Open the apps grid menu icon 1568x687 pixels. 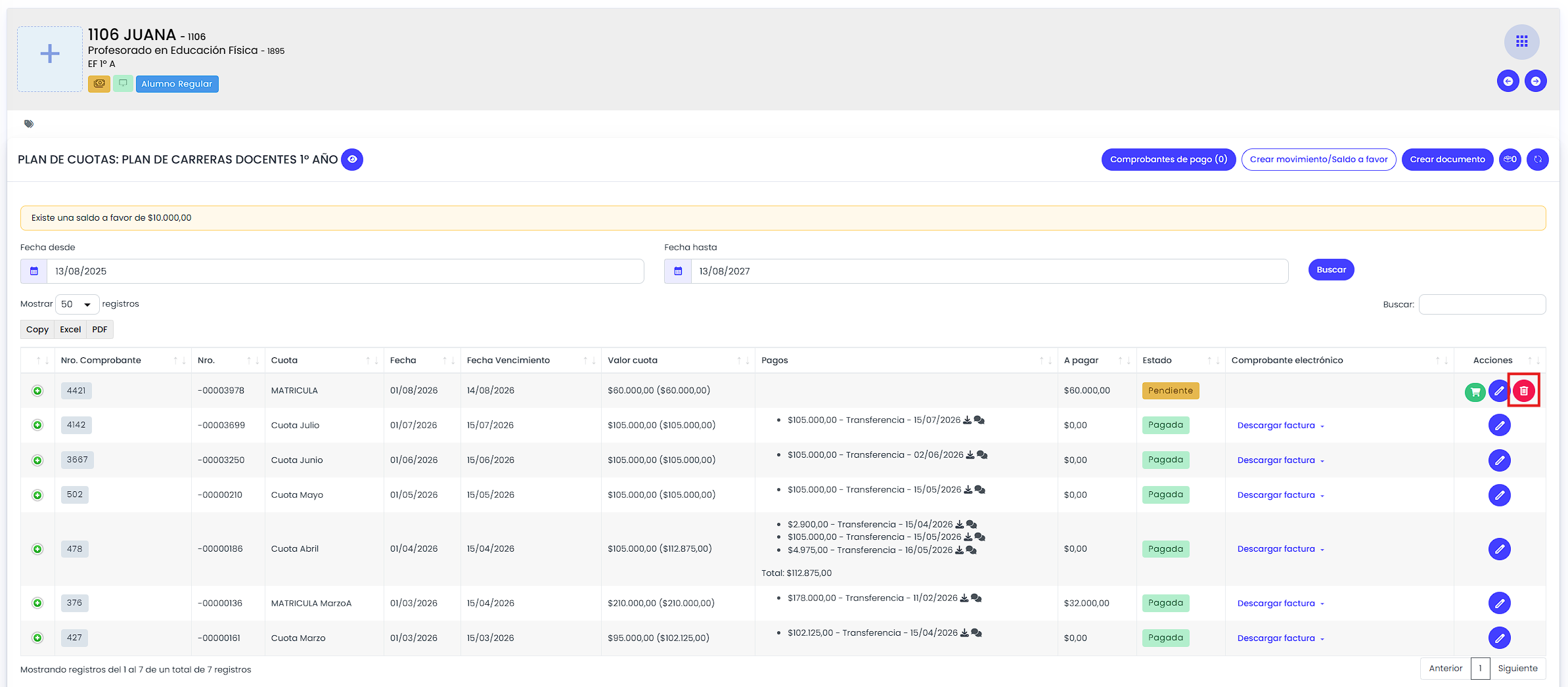[x=1521, y=42]
